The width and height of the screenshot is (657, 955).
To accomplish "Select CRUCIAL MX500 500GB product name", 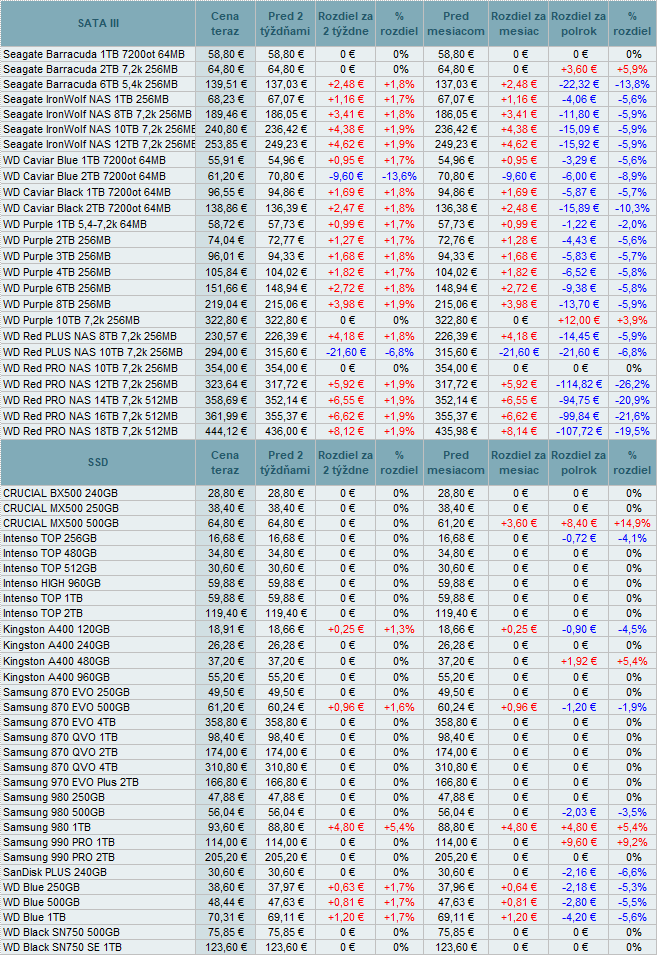I will [61, 523].
